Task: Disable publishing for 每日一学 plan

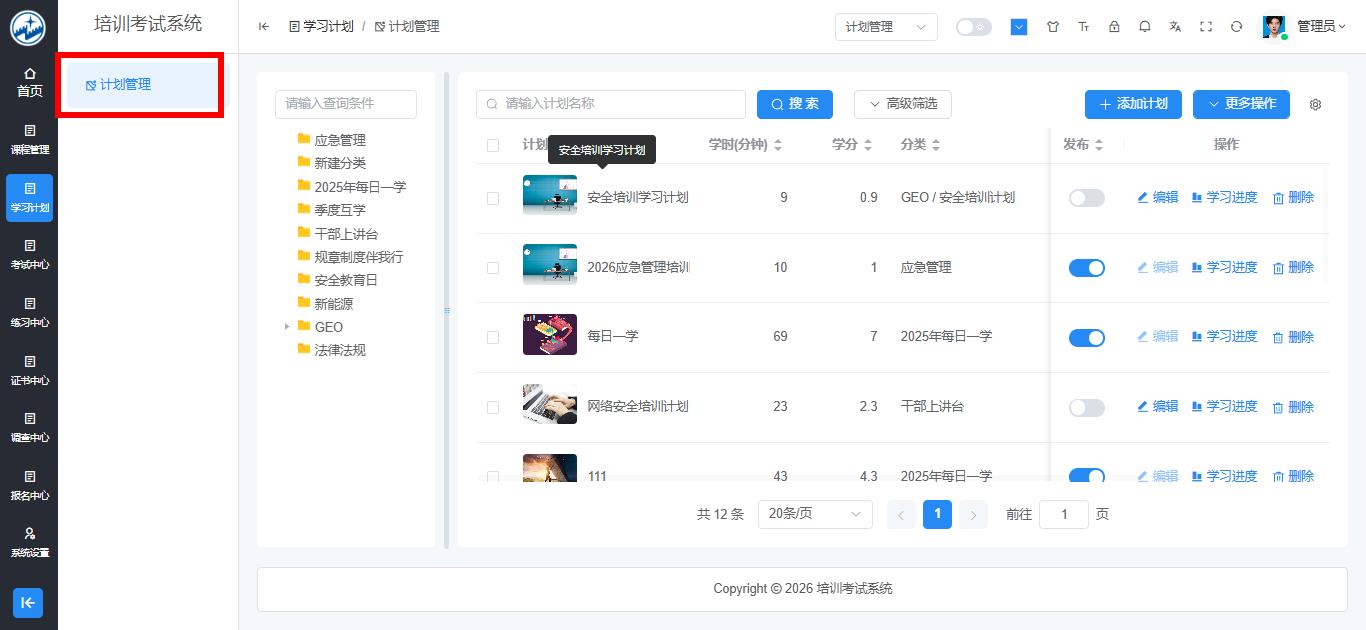Action: pos(1087,337)
